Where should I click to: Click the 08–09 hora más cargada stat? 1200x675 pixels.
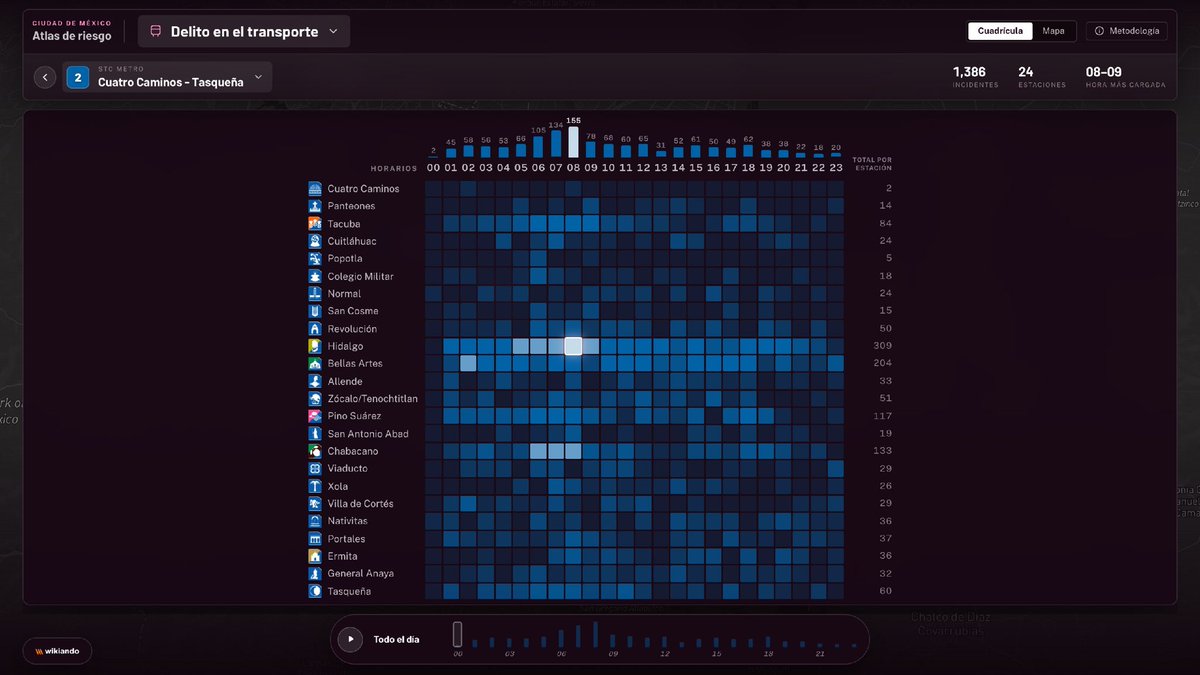(x=1125, y=77)
